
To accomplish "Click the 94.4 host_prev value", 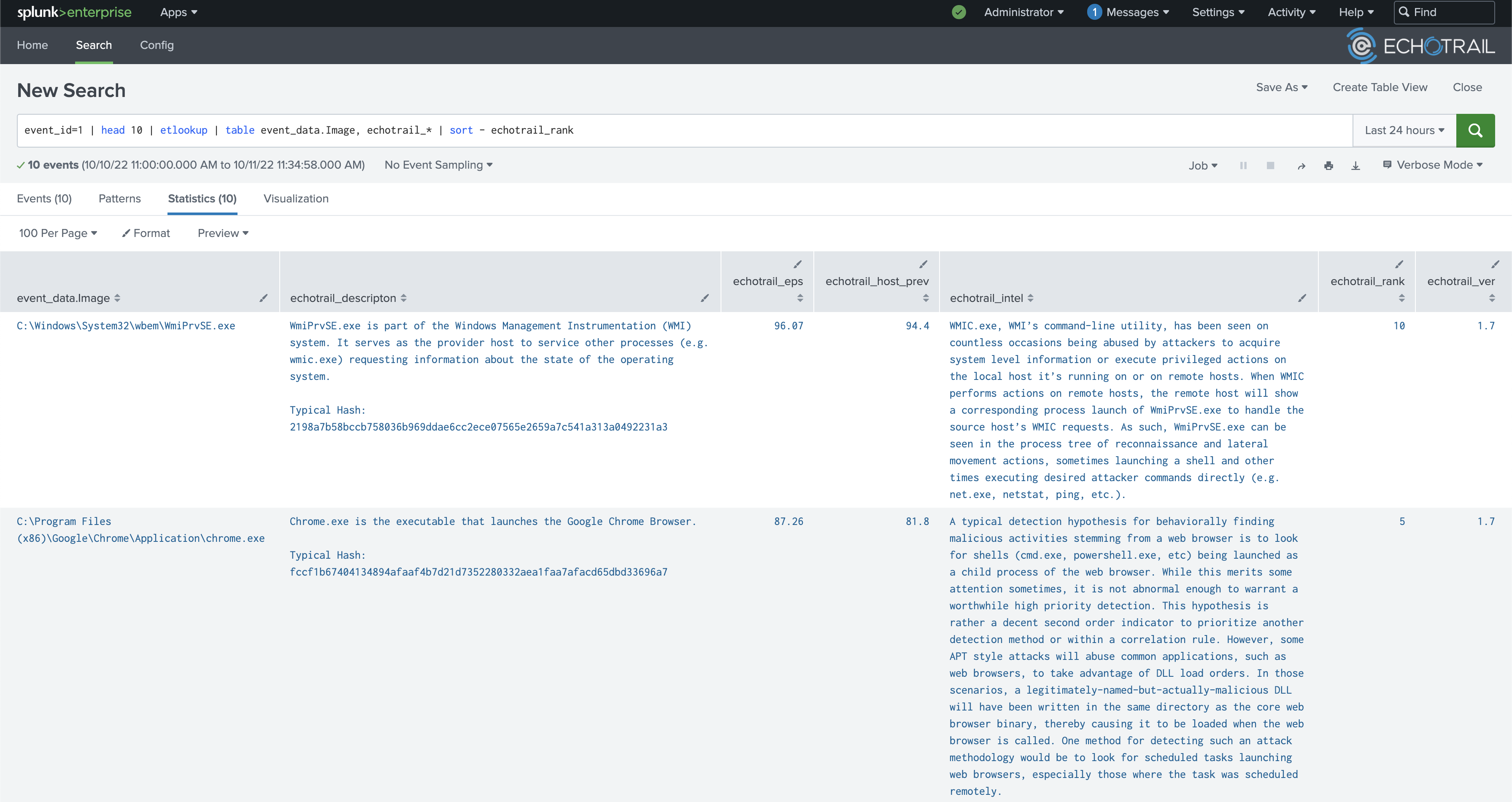I will click(x=918, y=326).
